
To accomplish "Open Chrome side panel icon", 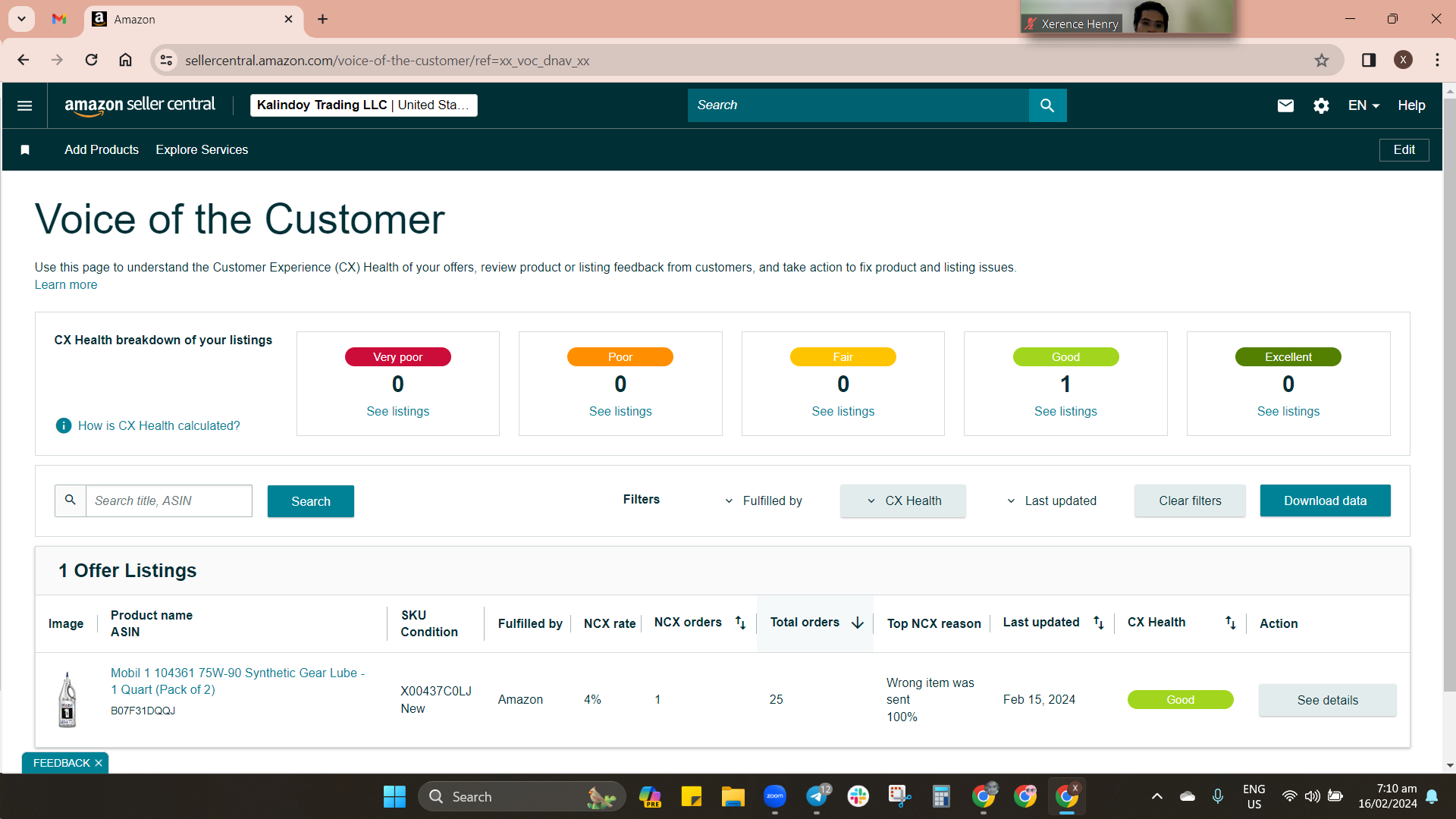I will pyautogui.click(x=1369, y=61).
